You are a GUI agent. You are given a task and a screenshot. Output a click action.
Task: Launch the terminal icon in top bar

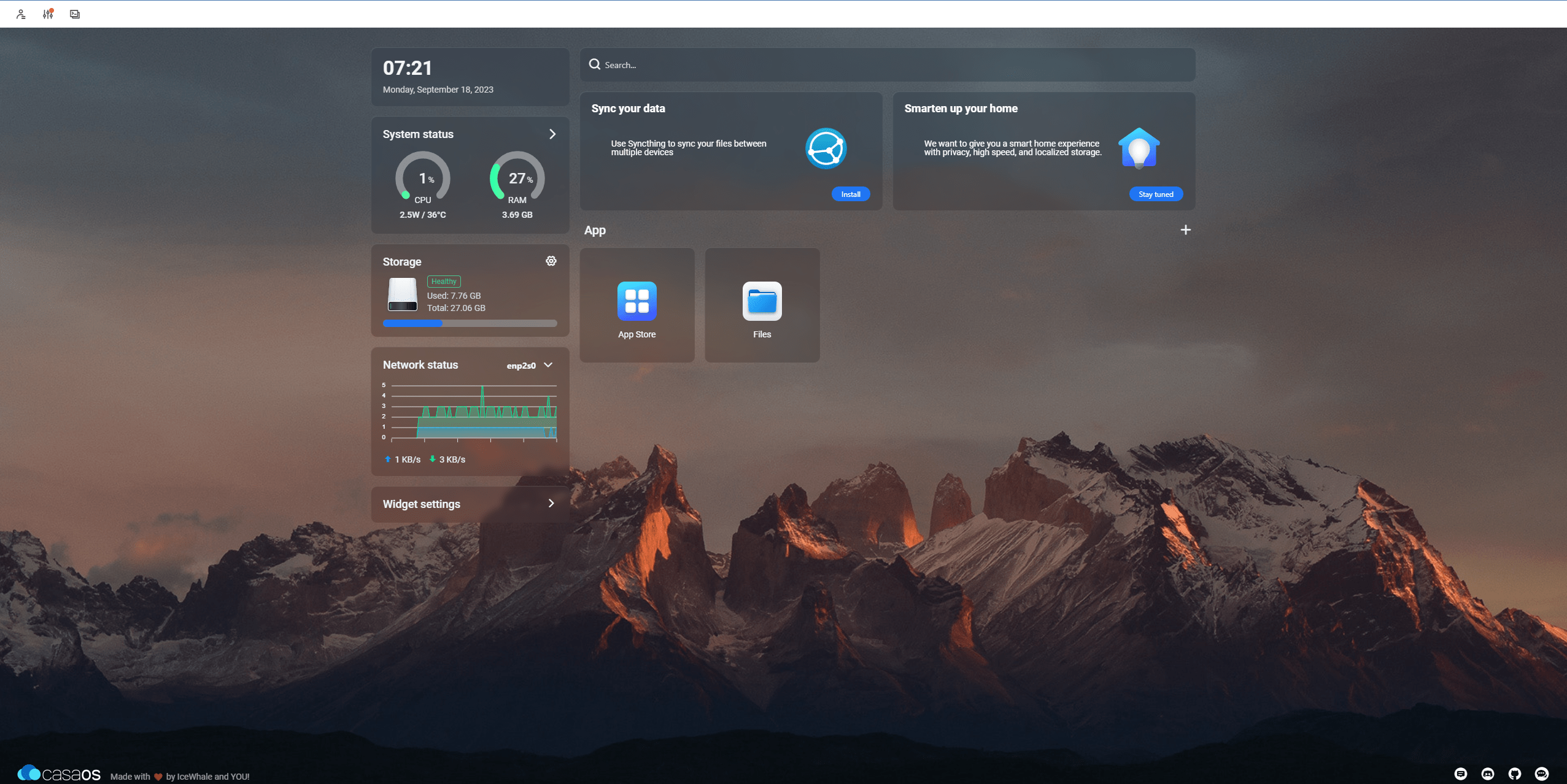(75, 14)
